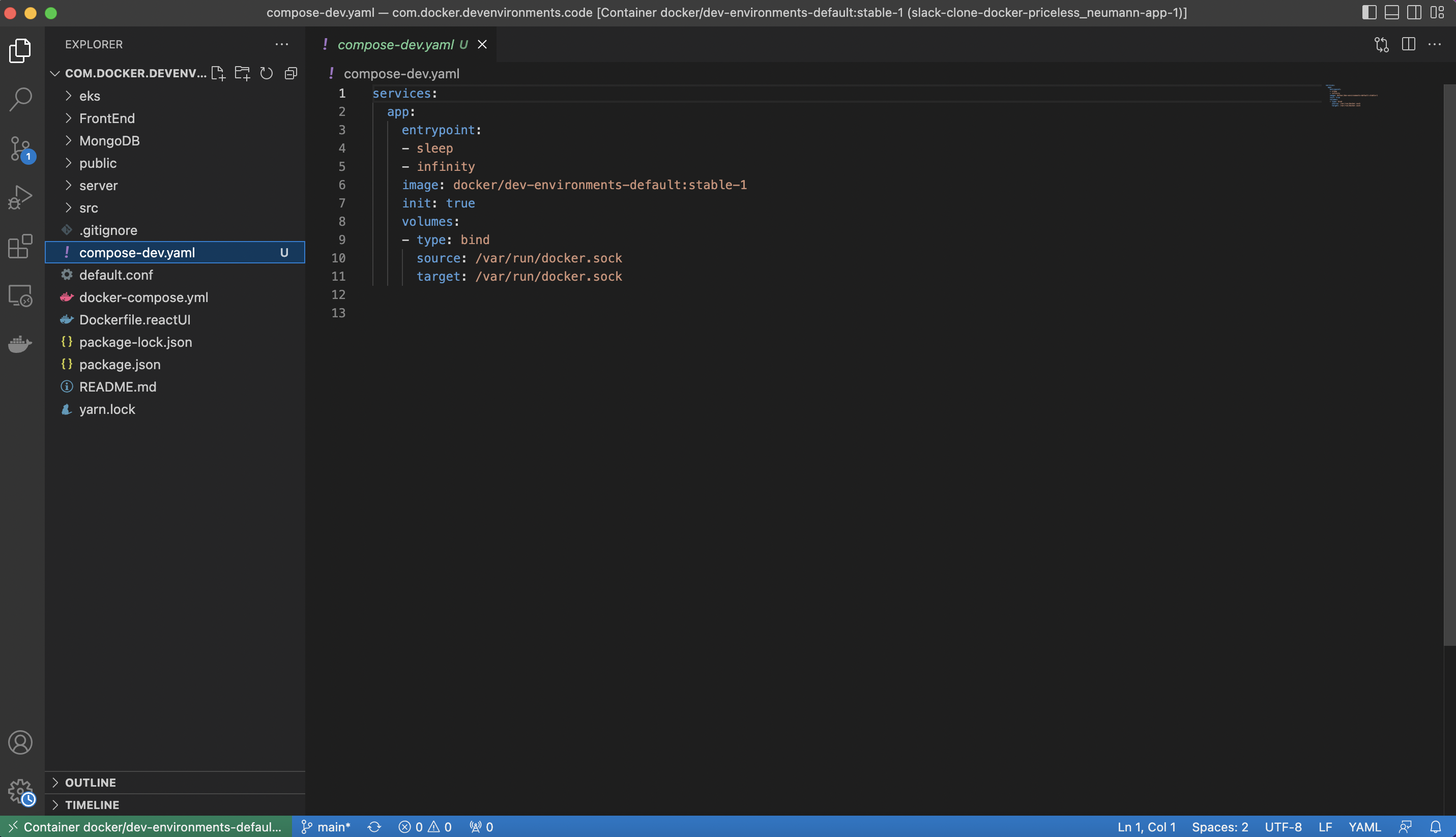1456x837 pixels.
Task: Open the Docker view in activity bar
Action: pos(21,344)
